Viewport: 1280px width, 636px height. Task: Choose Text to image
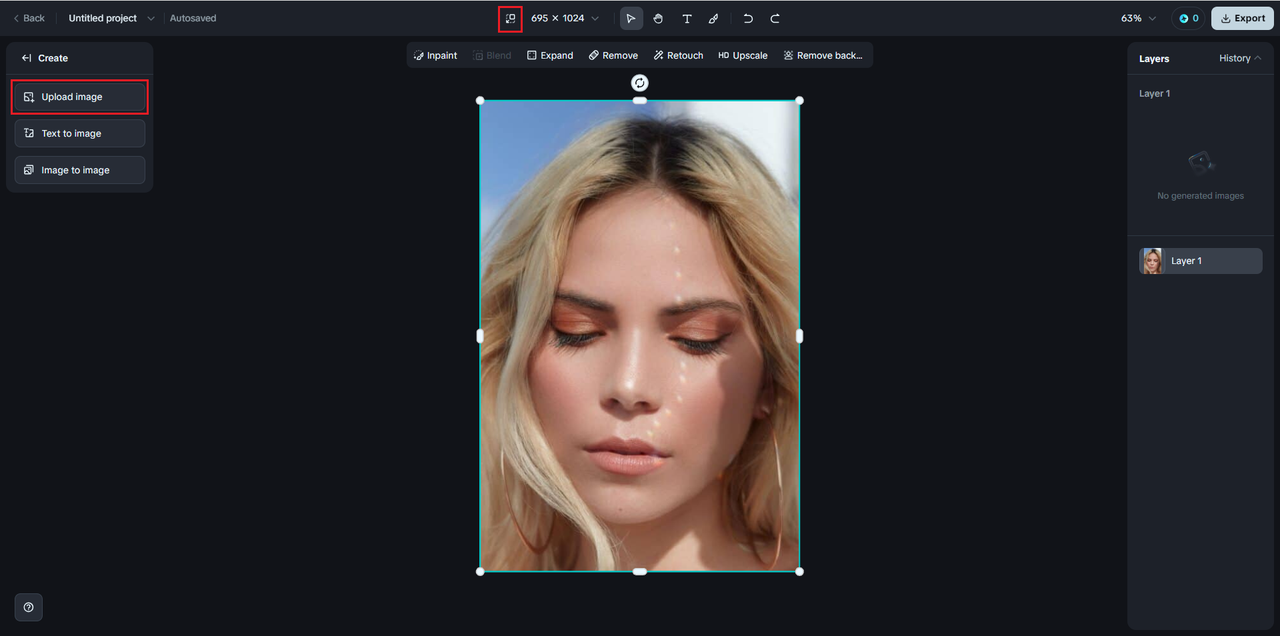coord(80,133)
